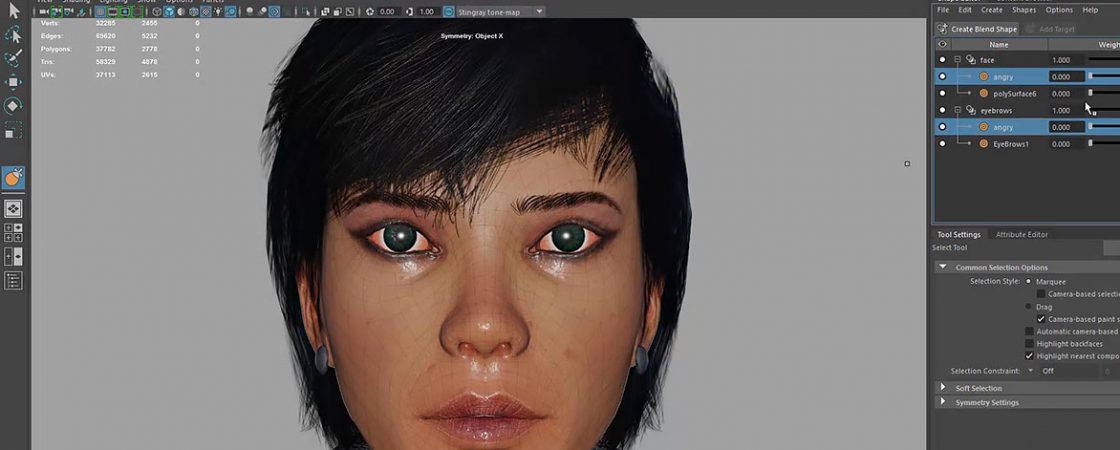Viewport: 1120px width, 450px height.
Task: Toggle visibility of the polySurface6 target
Action: coord(942,94)
